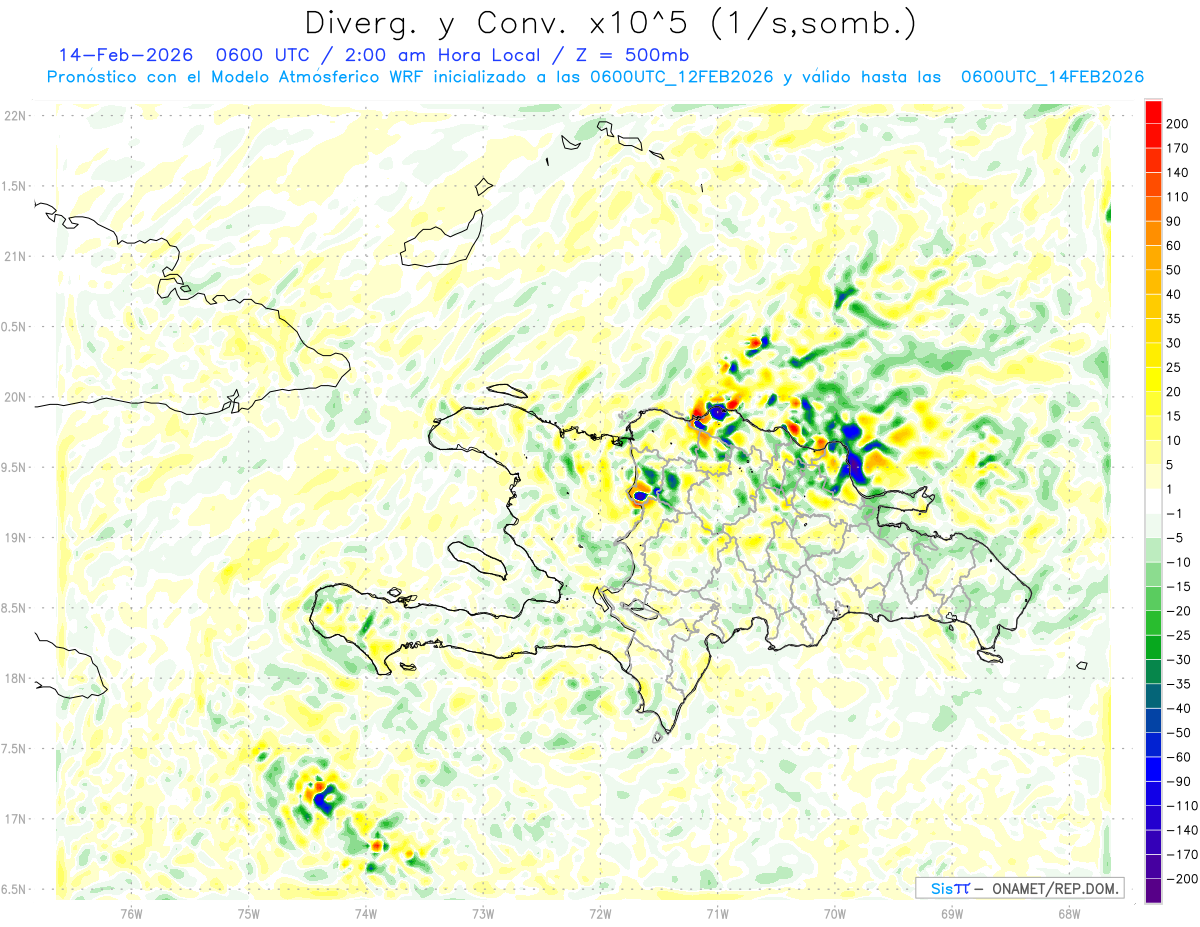Image resolution: width=1200 pixels, height=927 pixels.
Task: Click the '8.5N' latitude label
Action: point(15,608)
